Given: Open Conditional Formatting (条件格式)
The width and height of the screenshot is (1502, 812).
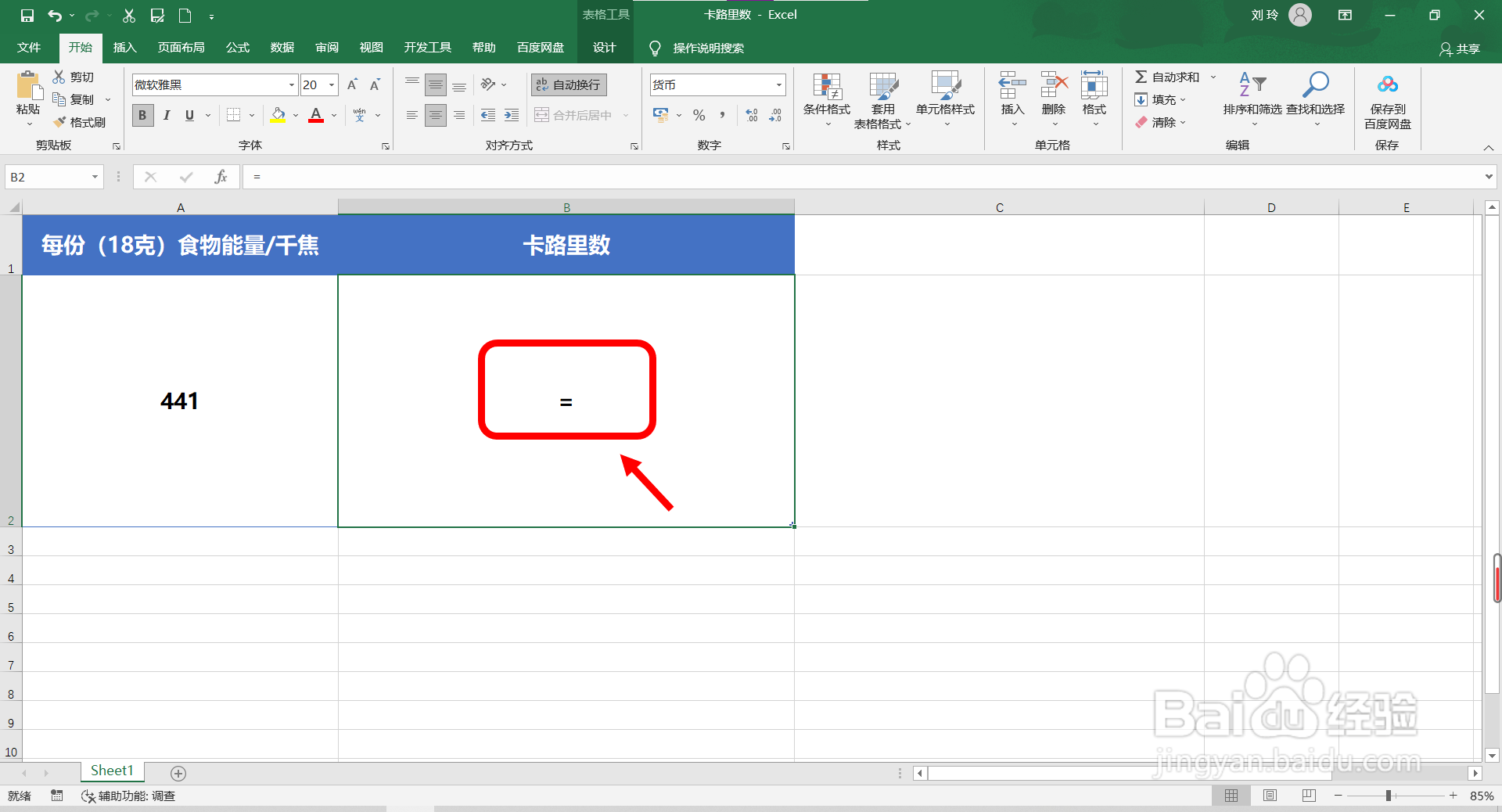Looking at the screenshot, I should point(827,100).
